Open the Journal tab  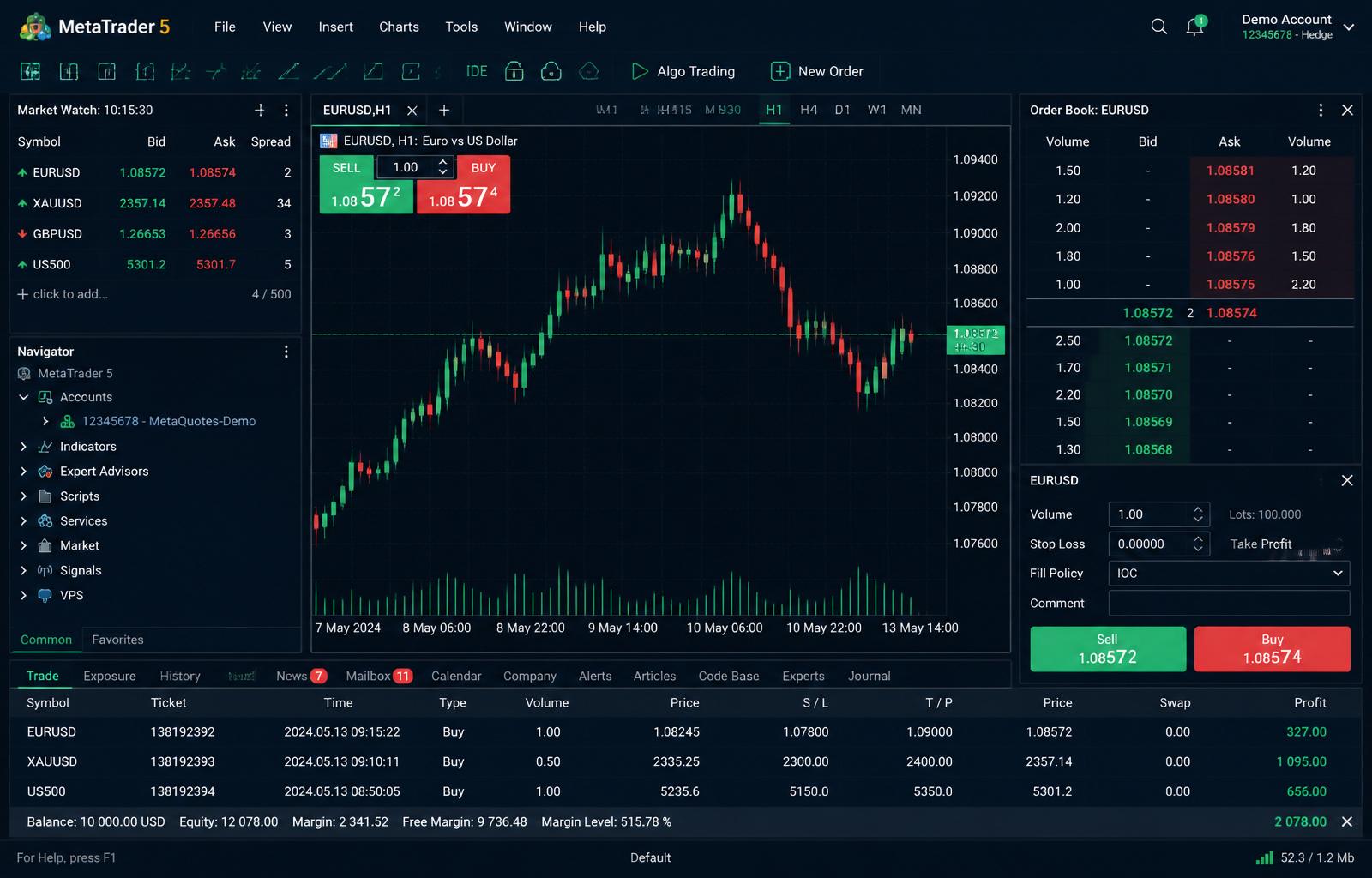pyautogui.click(x=869, y=676)
